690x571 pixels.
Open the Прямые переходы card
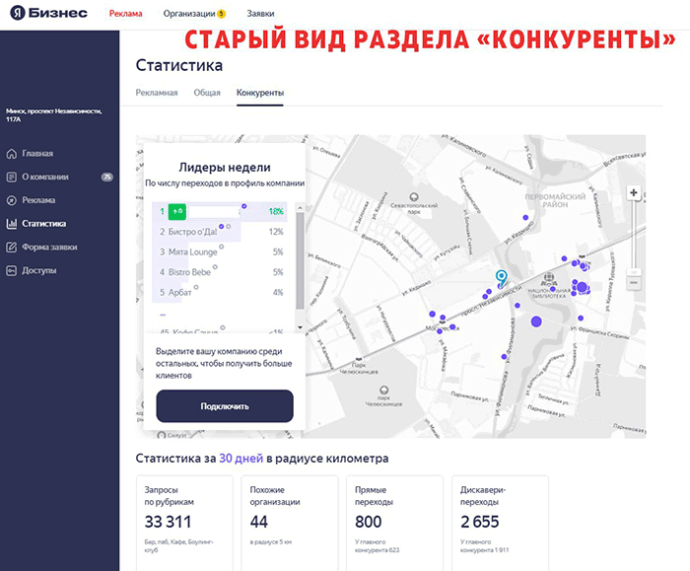(395, 522)
